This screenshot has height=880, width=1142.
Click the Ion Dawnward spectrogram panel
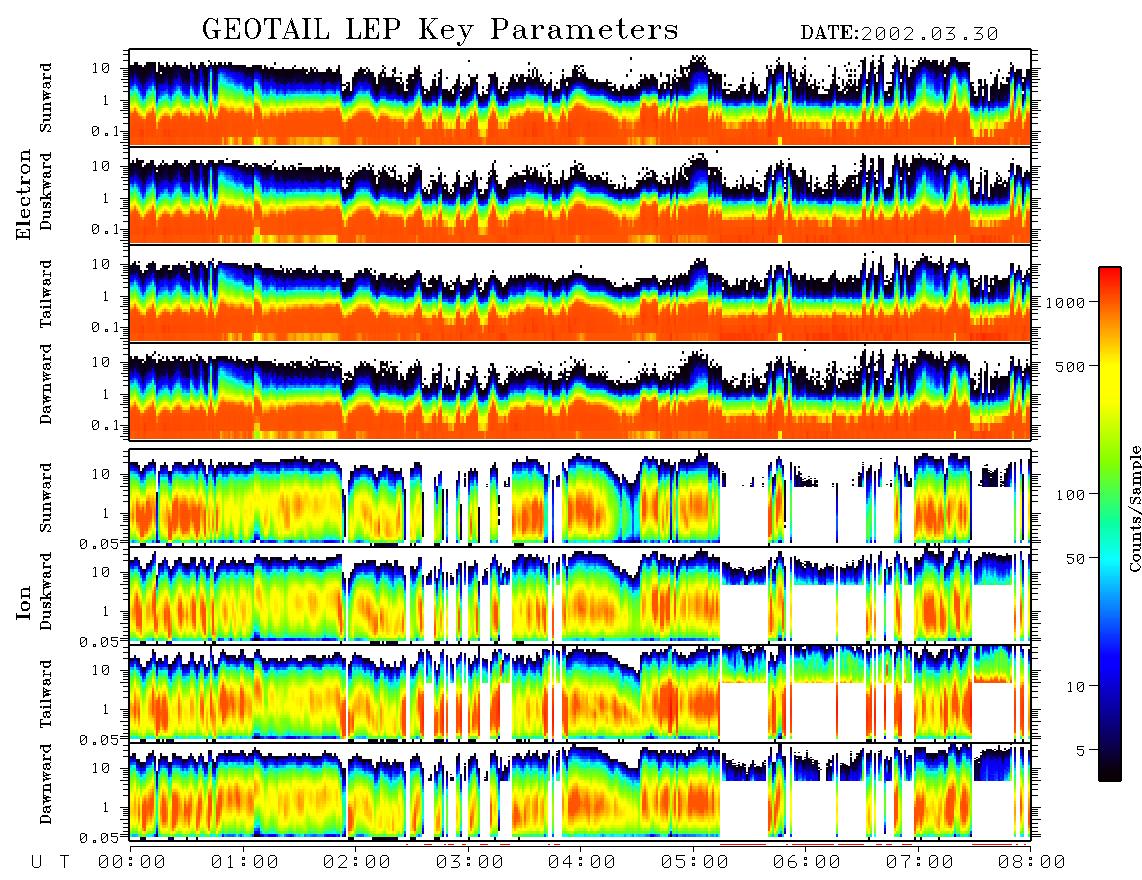(x=580, y=792)
